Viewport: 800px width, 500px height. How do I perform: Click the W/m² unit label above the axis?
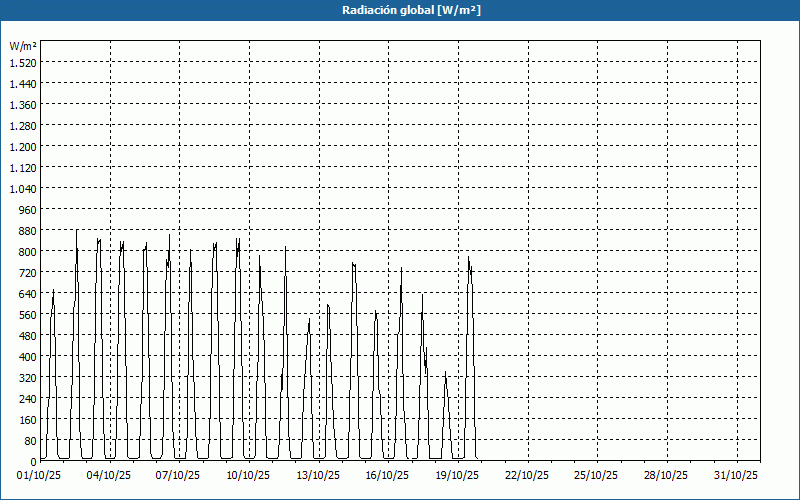pos(23,46)
